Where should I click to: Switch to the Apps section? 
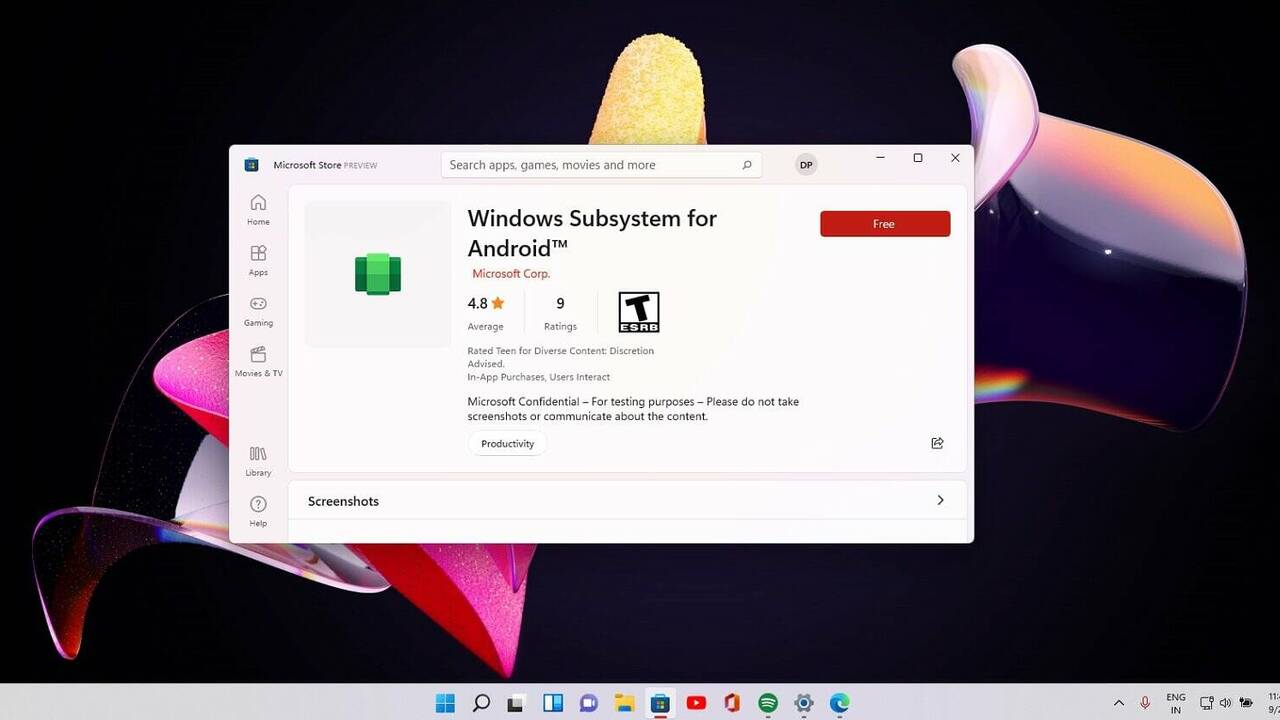(258, 259)
